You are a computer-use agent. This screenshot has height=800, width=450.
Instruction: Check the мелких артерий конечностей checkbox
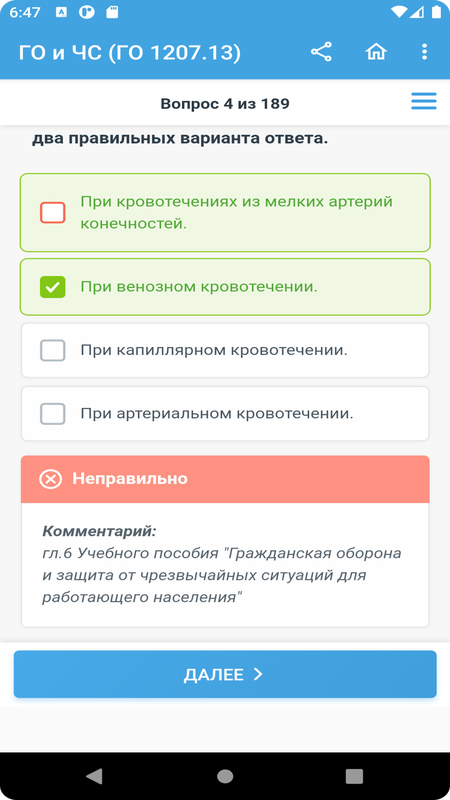[x=53, y=213]
